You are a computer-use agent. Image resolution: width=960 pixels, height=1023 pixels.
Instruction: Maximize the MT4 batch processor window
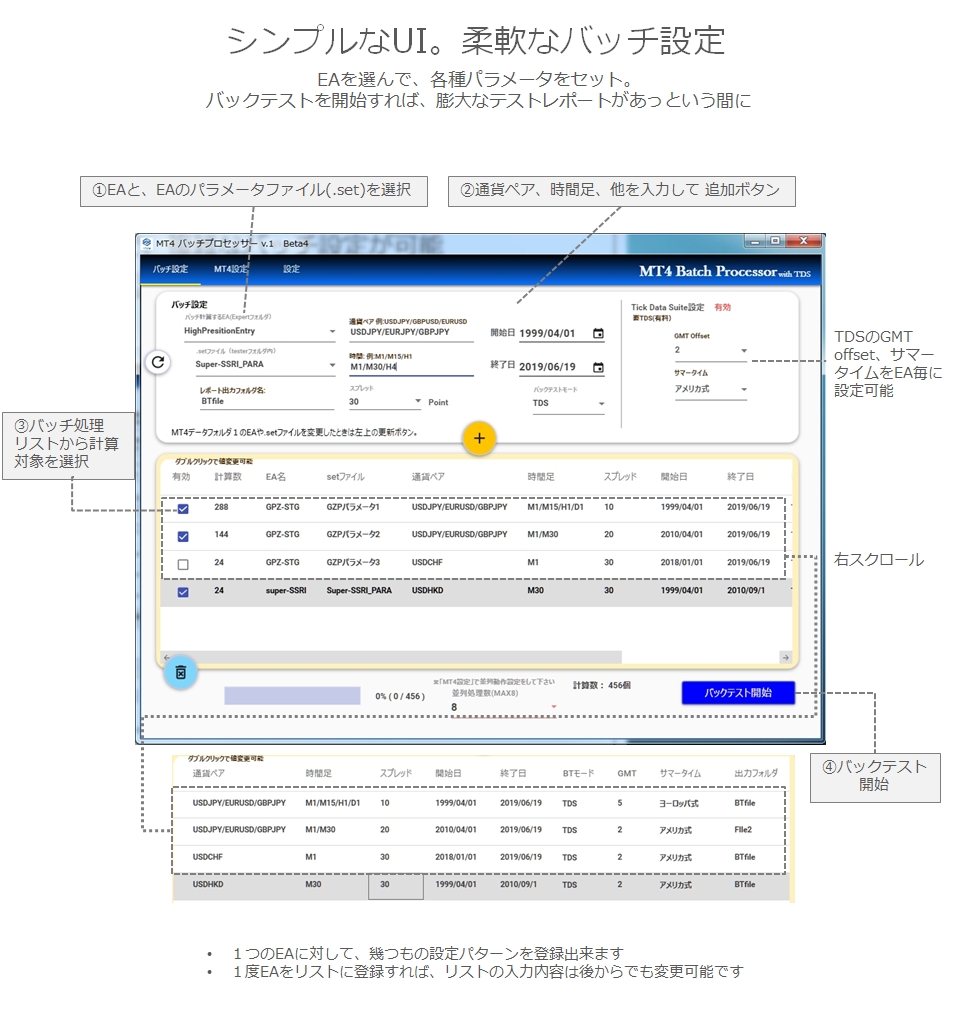coord(775,241)
